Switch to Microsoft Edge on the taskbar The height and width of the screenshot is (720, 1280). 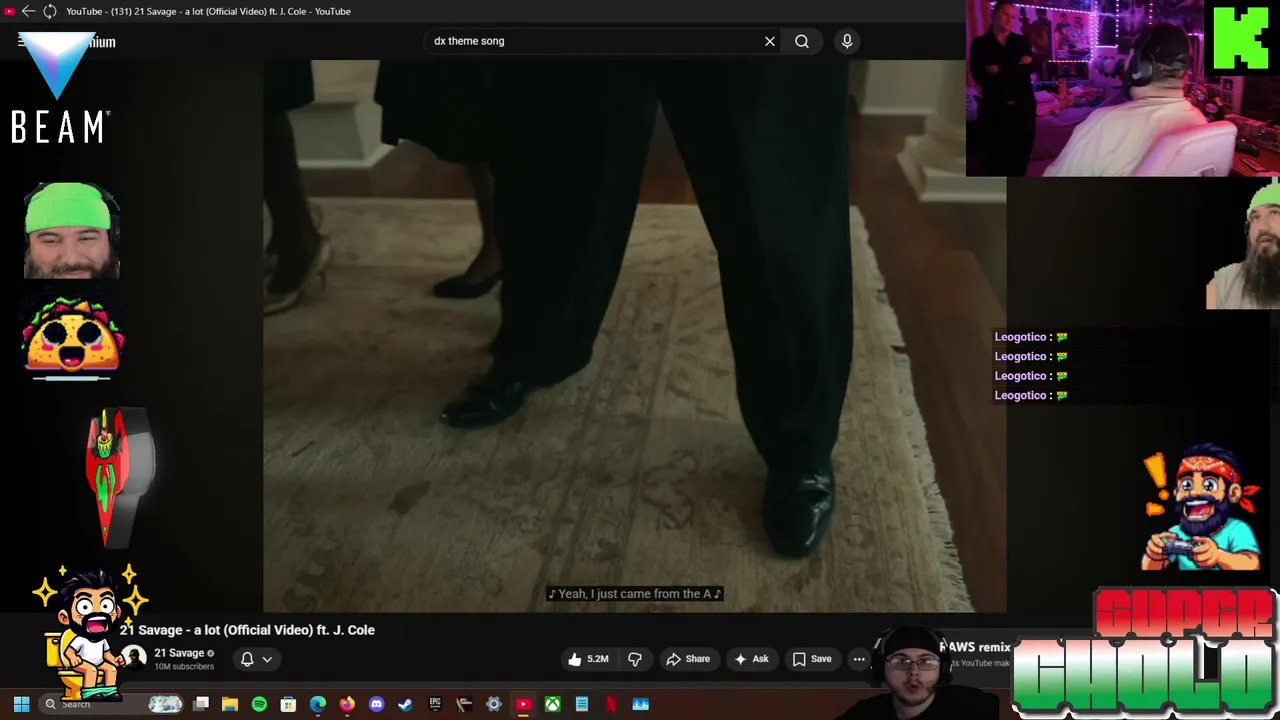coord(318,704)
